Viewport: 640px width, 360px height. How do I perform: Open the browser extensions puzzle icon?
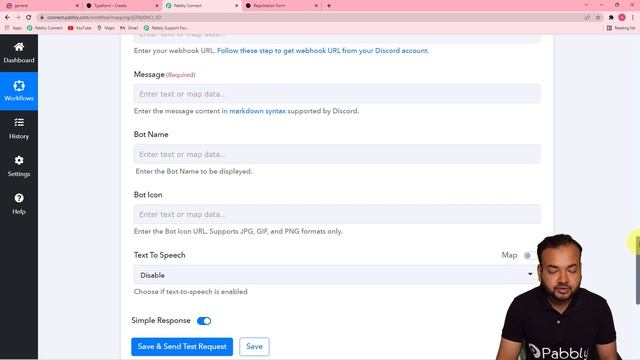(x=611, y=18)
